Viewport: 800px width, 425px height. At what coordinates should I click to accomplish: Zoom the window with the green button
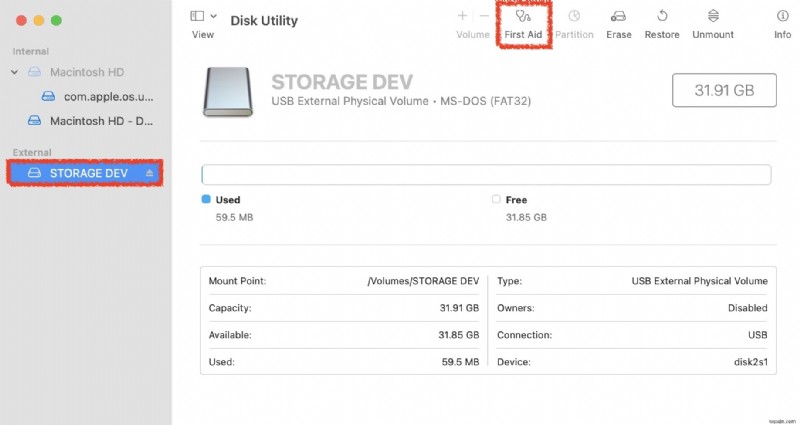pos(56,20)
